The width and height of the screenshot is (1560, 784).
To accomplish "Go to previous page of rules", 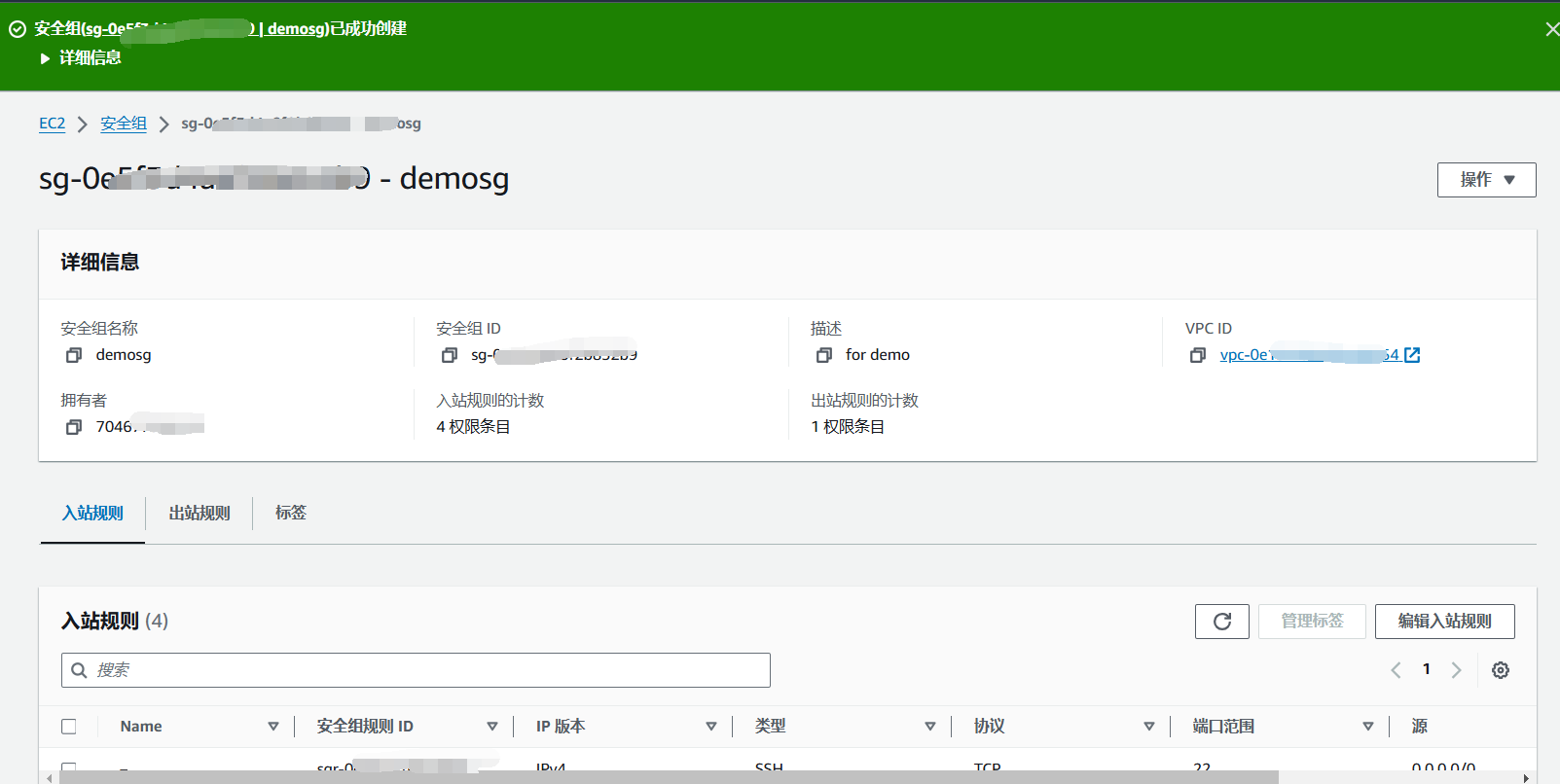I will 1396,670.
